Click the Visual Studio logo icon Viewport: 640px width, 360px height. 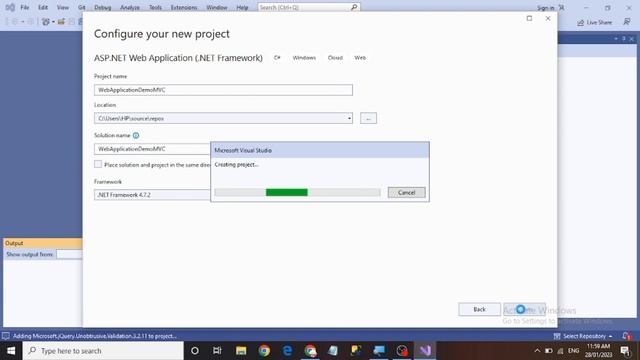point(10,7)
